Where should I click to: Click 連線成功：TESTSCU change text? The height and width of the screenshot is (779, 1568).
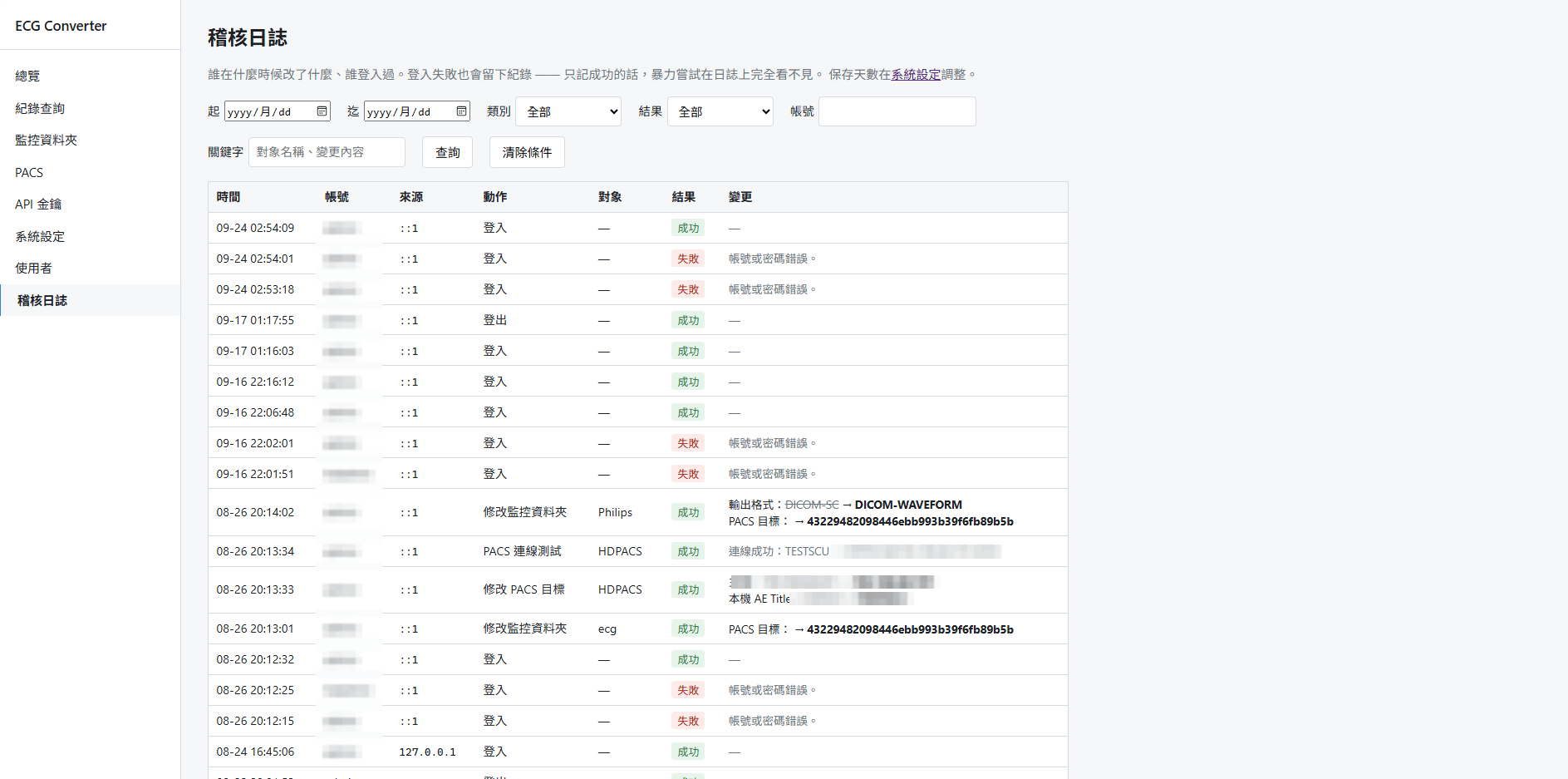pyautogui.click(x=779, y=551)
